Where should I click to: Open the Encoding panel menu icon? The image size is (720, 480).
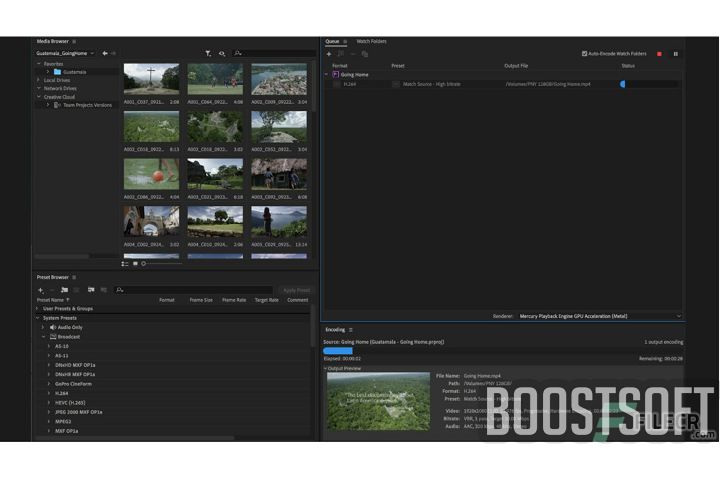pyautogui.click(x=350, y=330)
